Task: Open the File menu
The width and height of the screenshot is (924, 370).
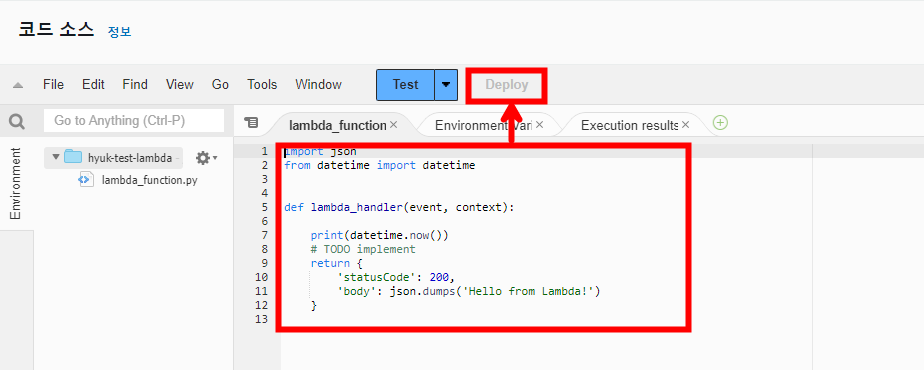Action: point(53,85)
